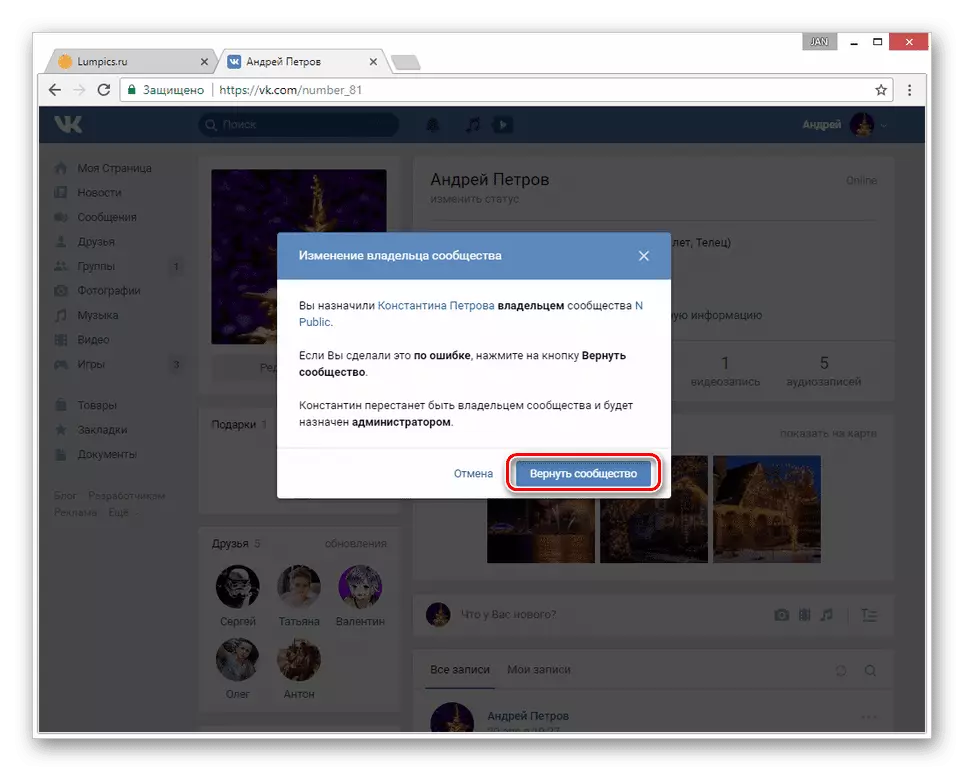964x771 pixels.
Task: Click the video play icon in header
Action: point(502,125)
